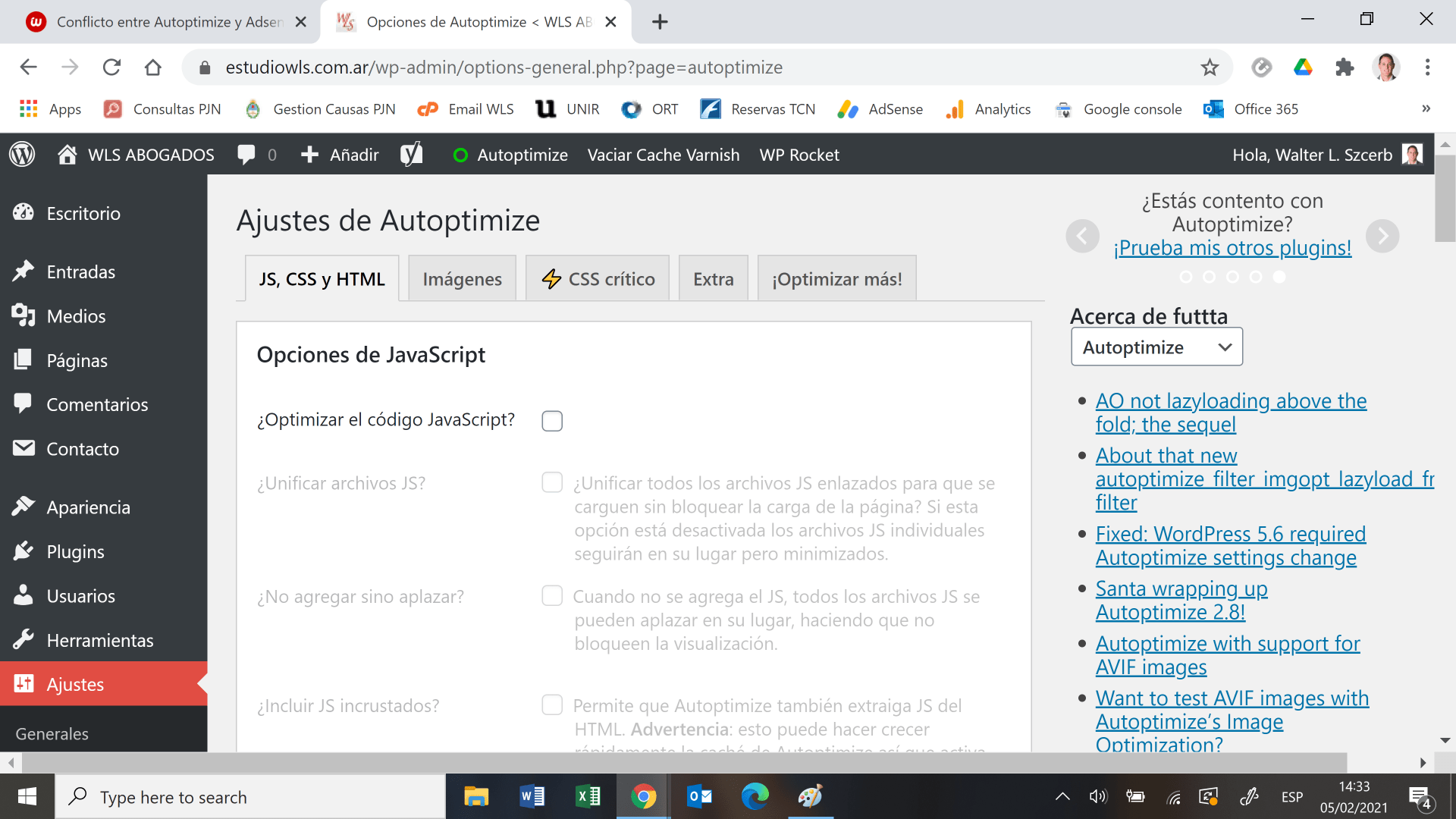Open the AdSense bookmark
Image resolution: width=1456 pixels, height=819 pixels.
point(880,109)
